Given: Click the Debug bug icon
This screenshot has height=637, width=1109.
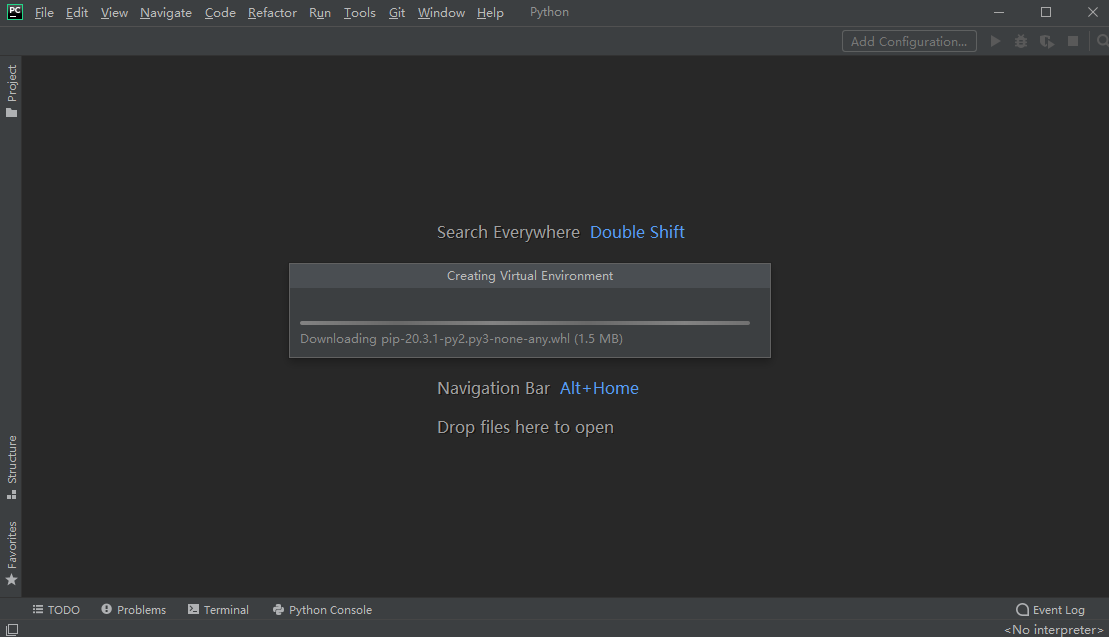Looking at the screenshot, I should click(x=1021, y=41).
